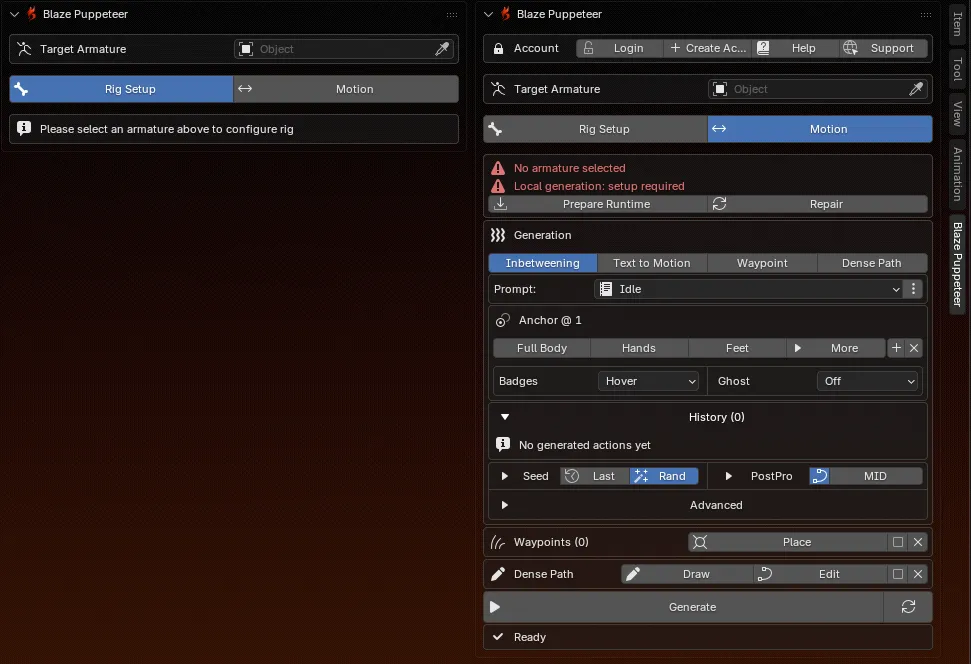Image resolution: width=971 pixels, height=664 pixels.
Task: Select Motion tab in right panel
Action: pos(820,129)
